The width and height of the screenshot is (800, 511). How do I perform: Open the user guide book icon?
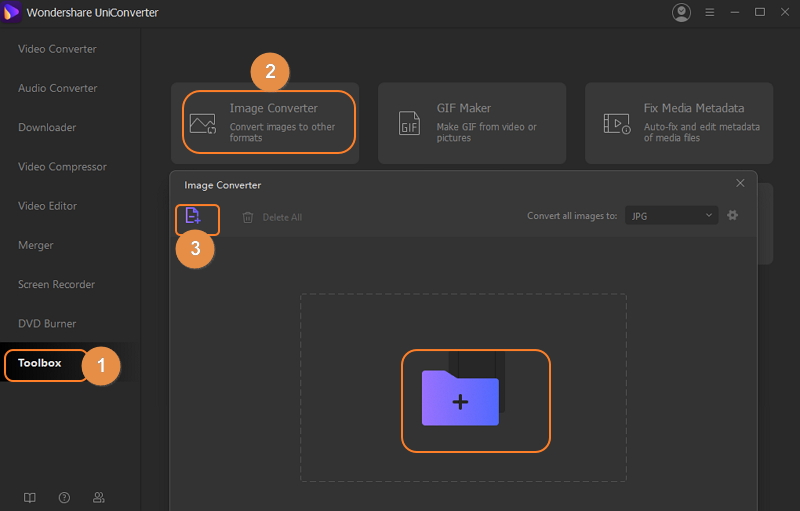click(30, 498)
